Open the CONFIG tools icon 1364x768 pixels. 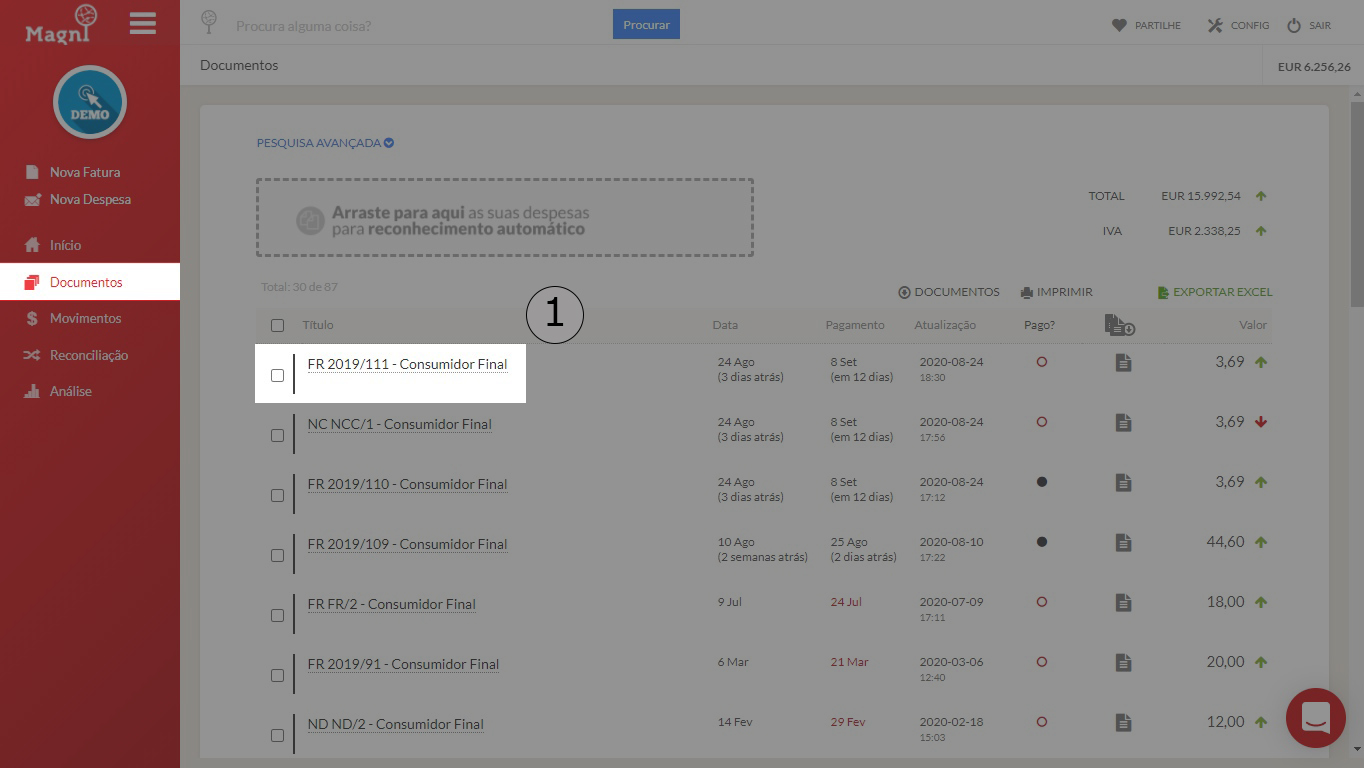tap(1213, 25)
